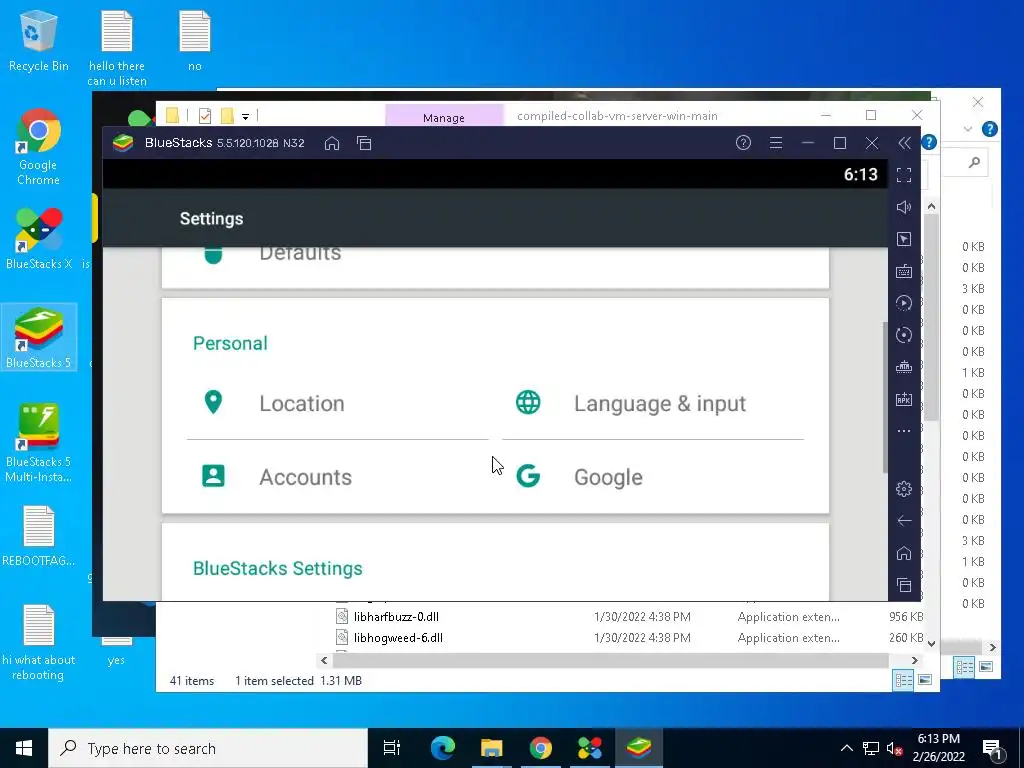Collapse the BlueStacks side toolbar with double chevron
Screen dimensions: 1024x768
click(904, 143)
